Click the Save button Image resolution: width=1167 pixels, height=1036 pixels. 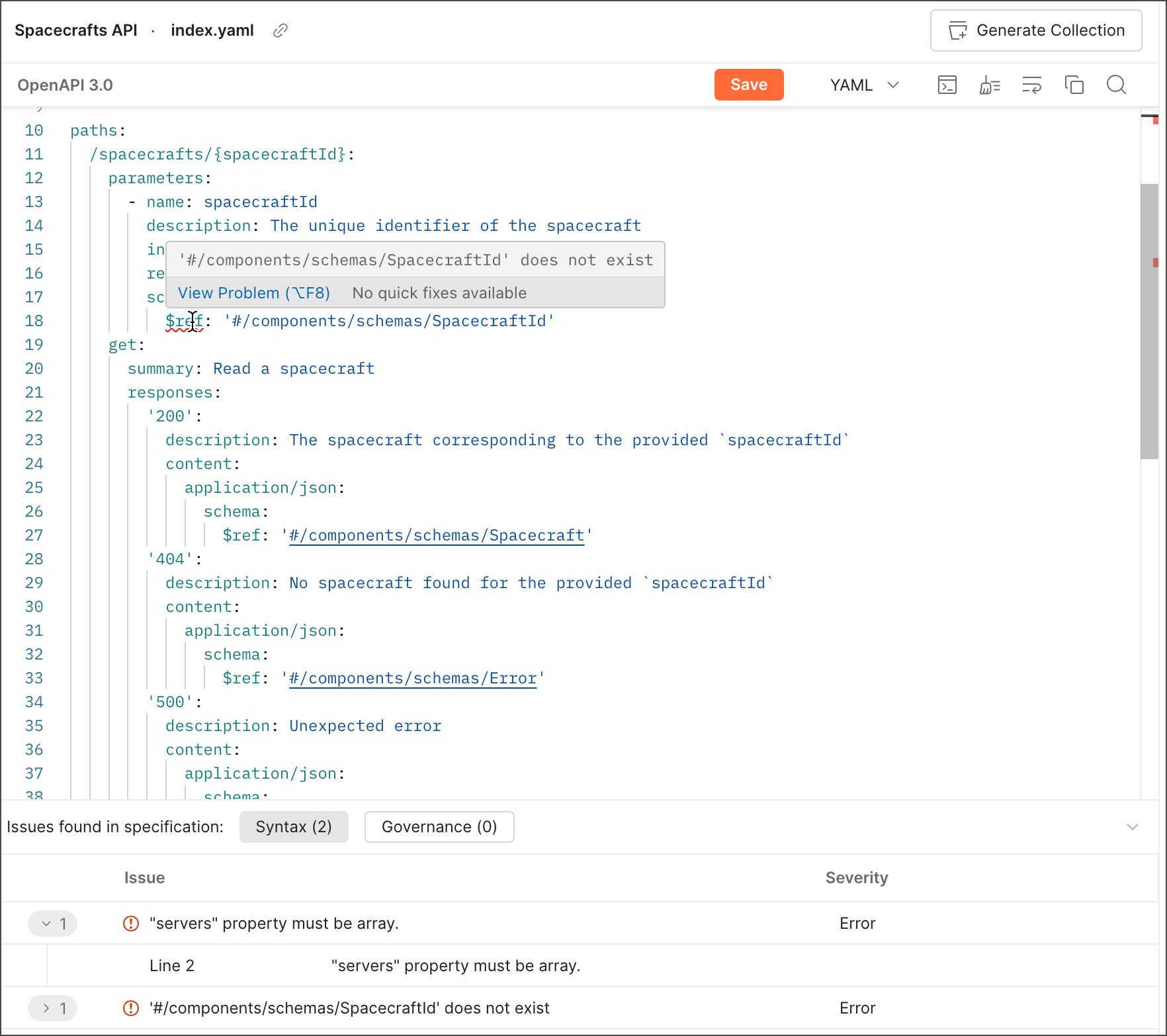click(x=748, y=85)
